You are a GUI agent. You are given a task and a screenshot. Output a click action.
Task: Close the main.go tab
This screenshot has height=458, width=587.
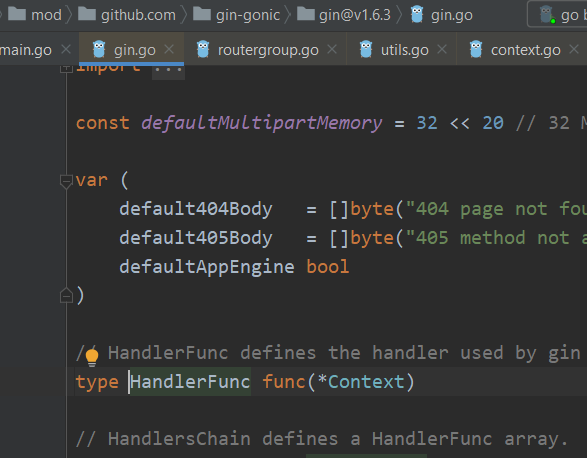tap(66, 49)
